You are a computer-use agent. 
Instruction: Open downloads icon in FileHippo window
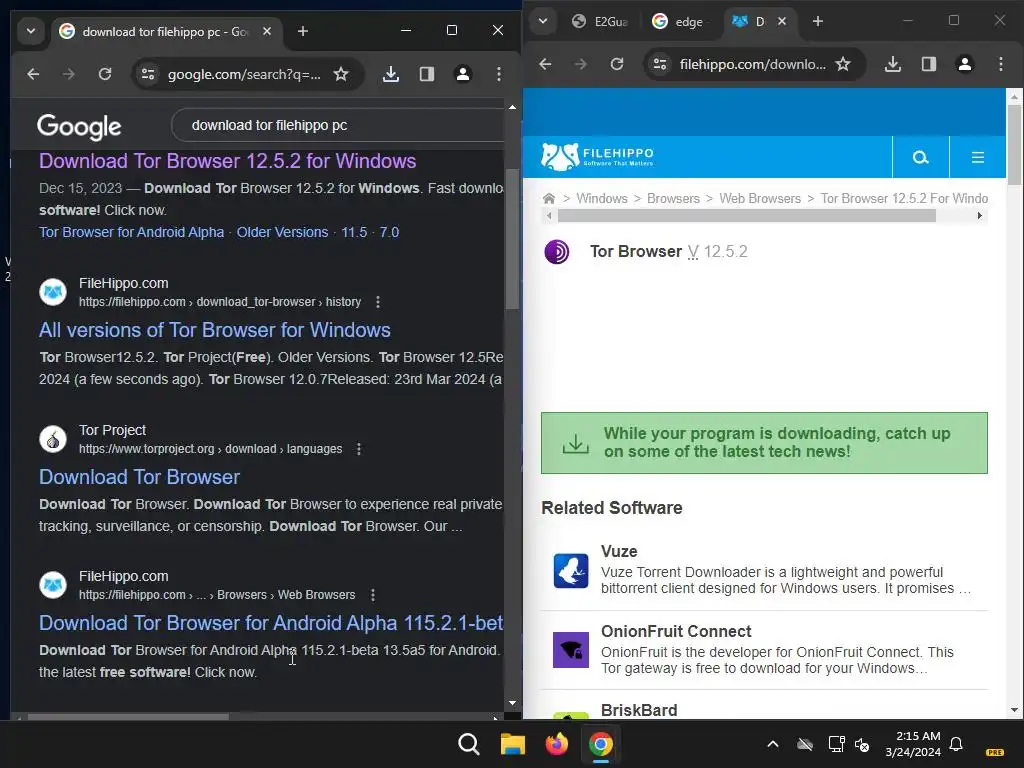tap(893, 64)
